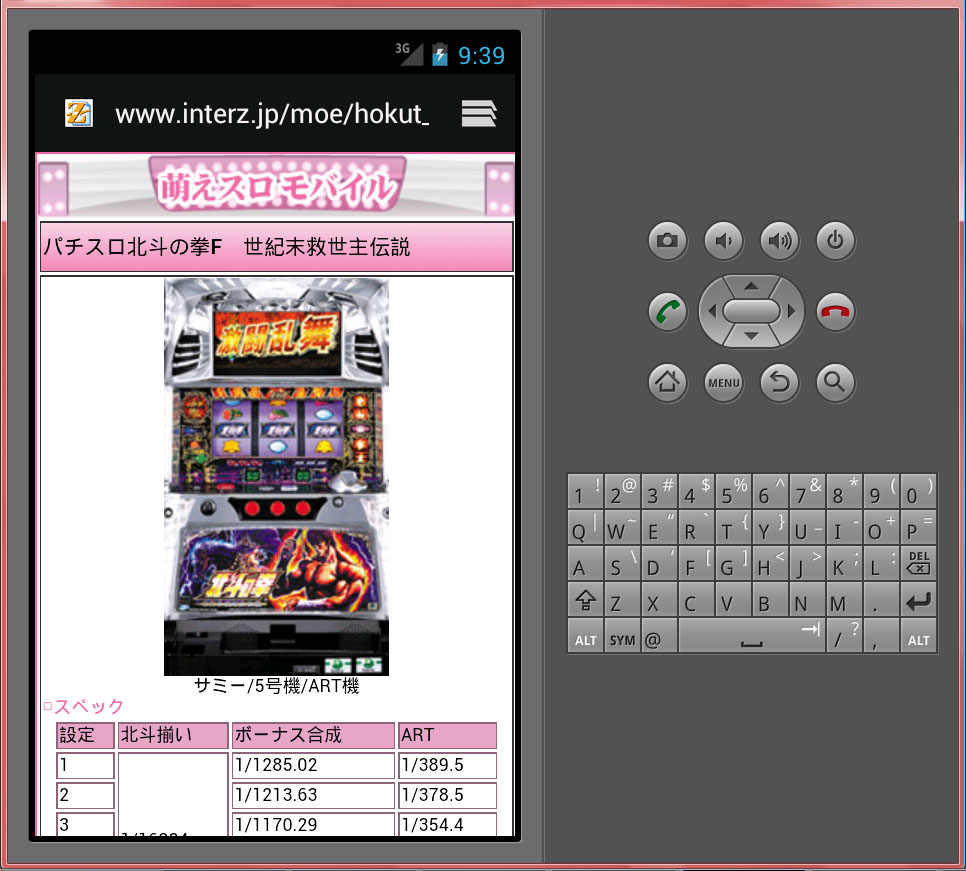
Task: Click the ART column header
Action: 447,735
